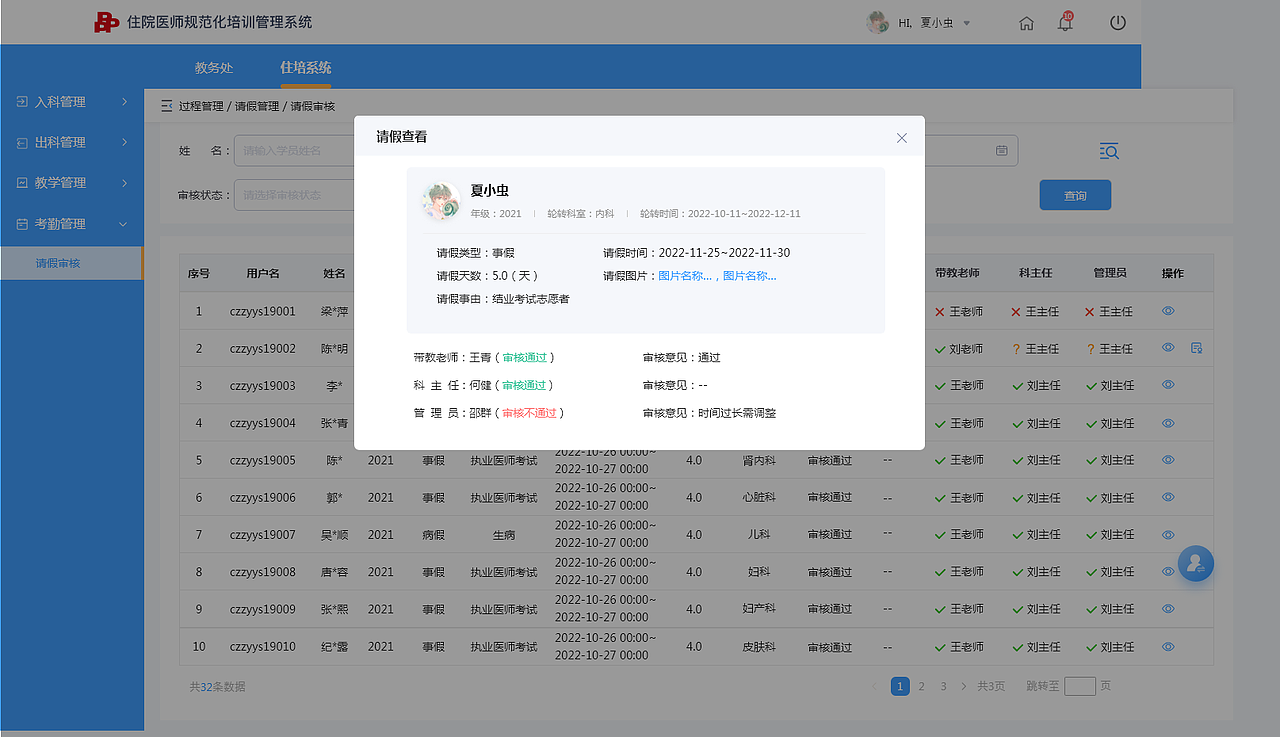Click the 管理员 column header
Screen dimensions: 1280x737
coord(1110,273)
